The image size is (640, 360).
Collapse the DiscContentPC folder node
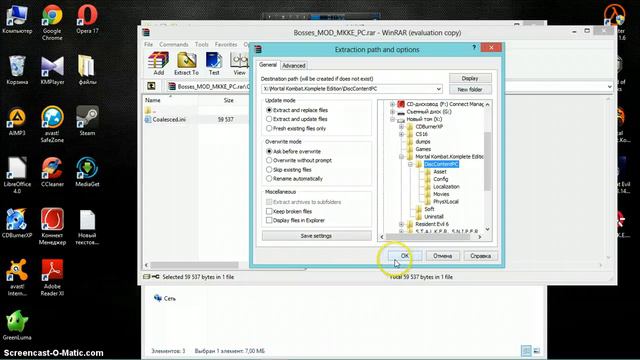click(x=410, y=164)
